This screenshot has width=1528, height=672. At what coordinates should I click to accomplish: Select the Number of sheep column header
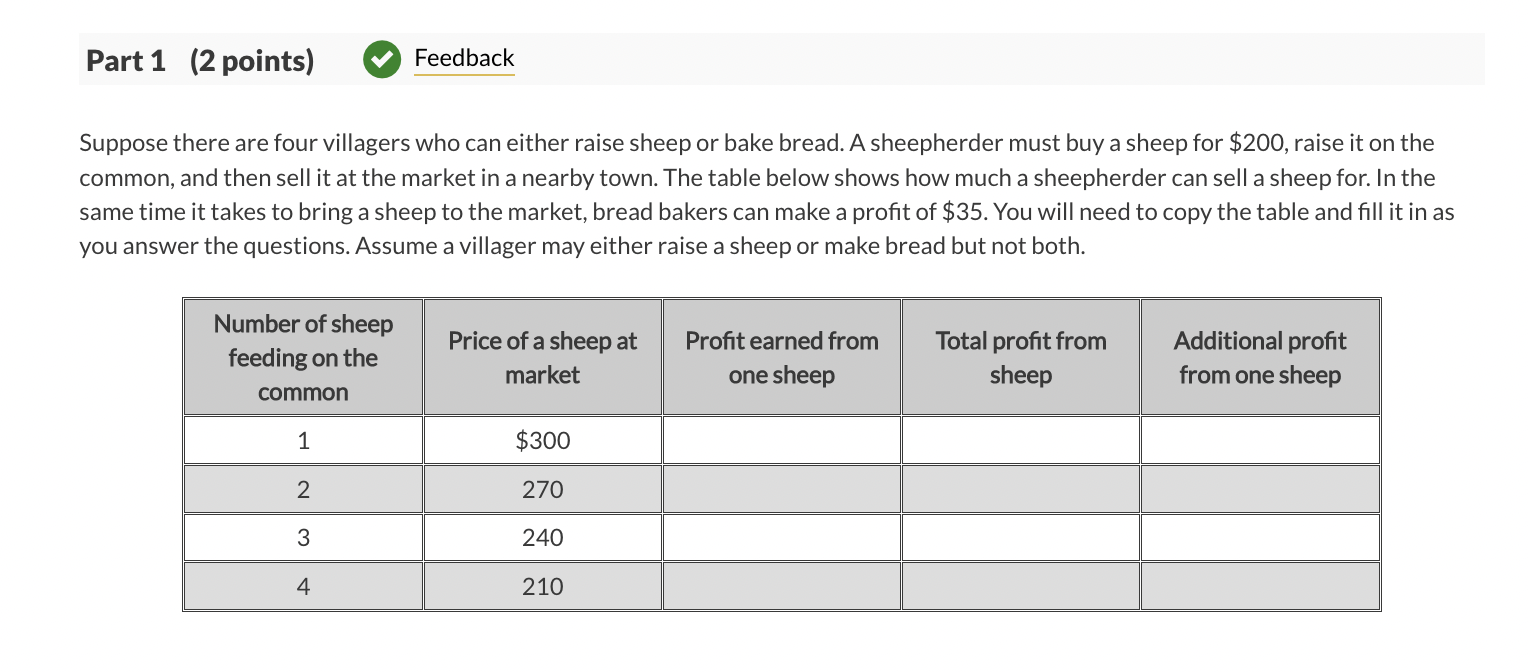[302, 357]
